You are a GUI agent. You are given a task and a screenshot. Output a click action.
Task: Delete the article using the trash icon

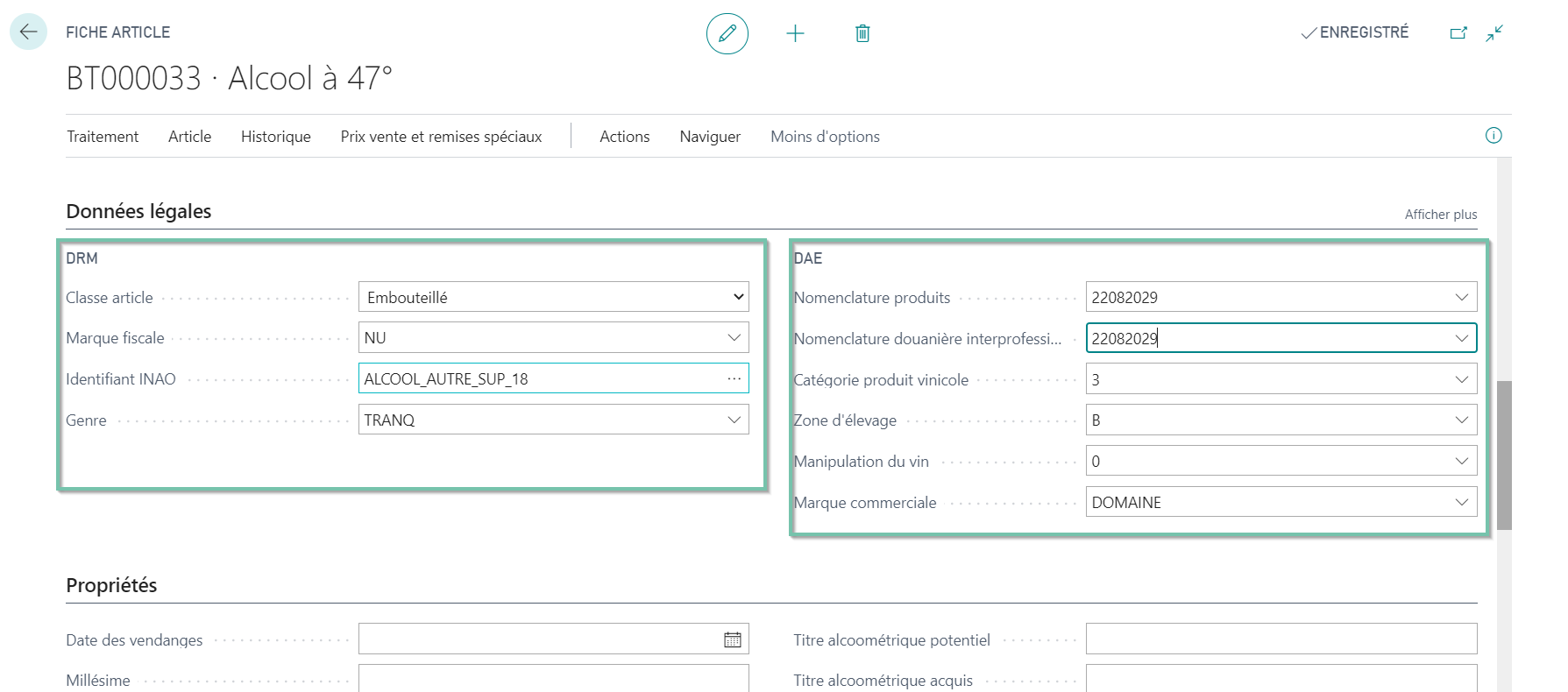pyautogui.click(x=862, y=33)
